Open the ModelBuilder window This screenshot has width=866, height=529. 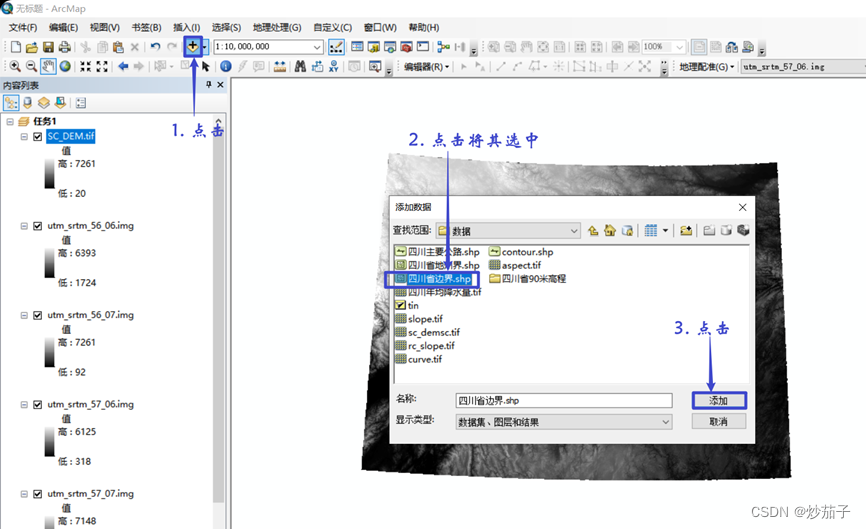tap(443, 47)
